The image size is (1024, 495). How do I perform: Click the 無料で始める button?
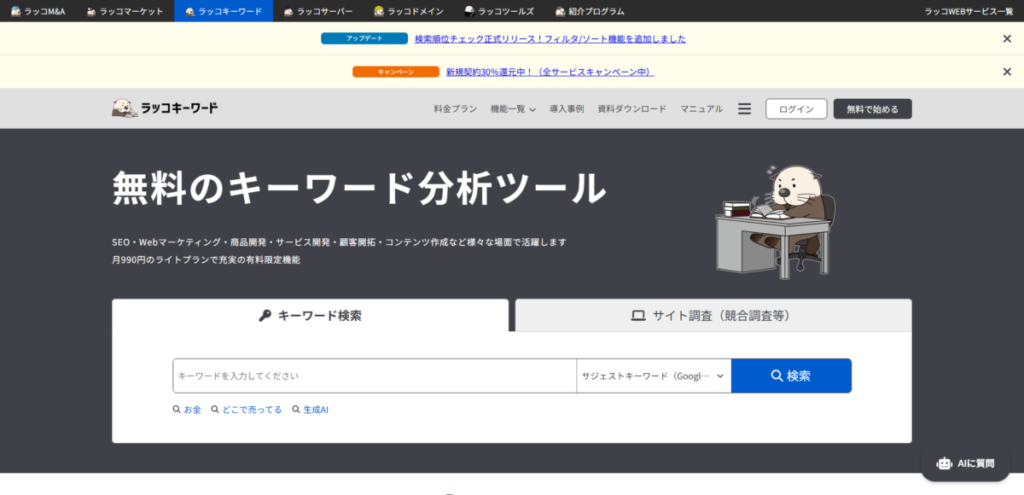[872, 109]
